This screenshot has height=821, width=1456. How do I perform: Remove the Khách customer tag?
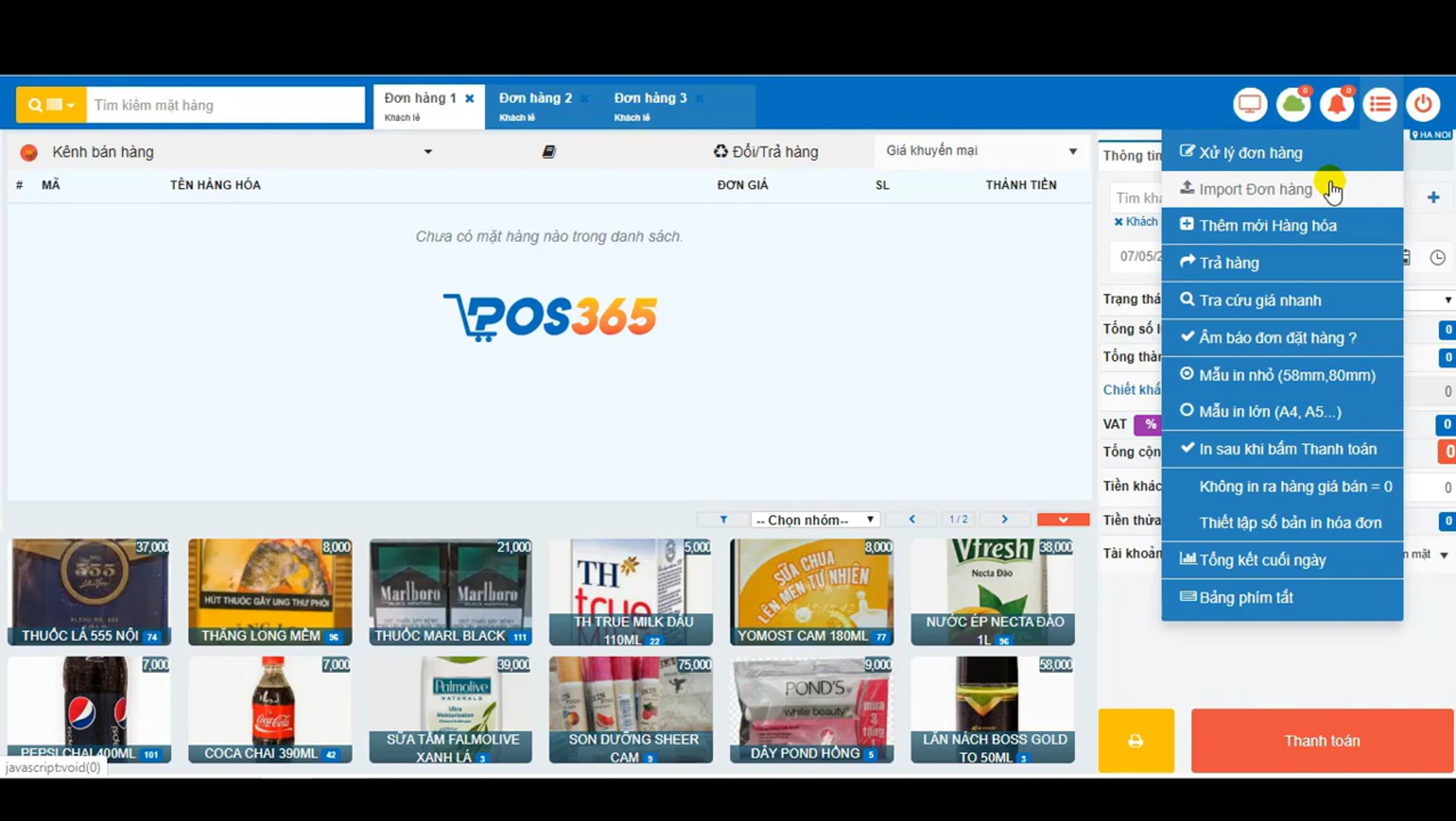click(x=1118, y=222)
